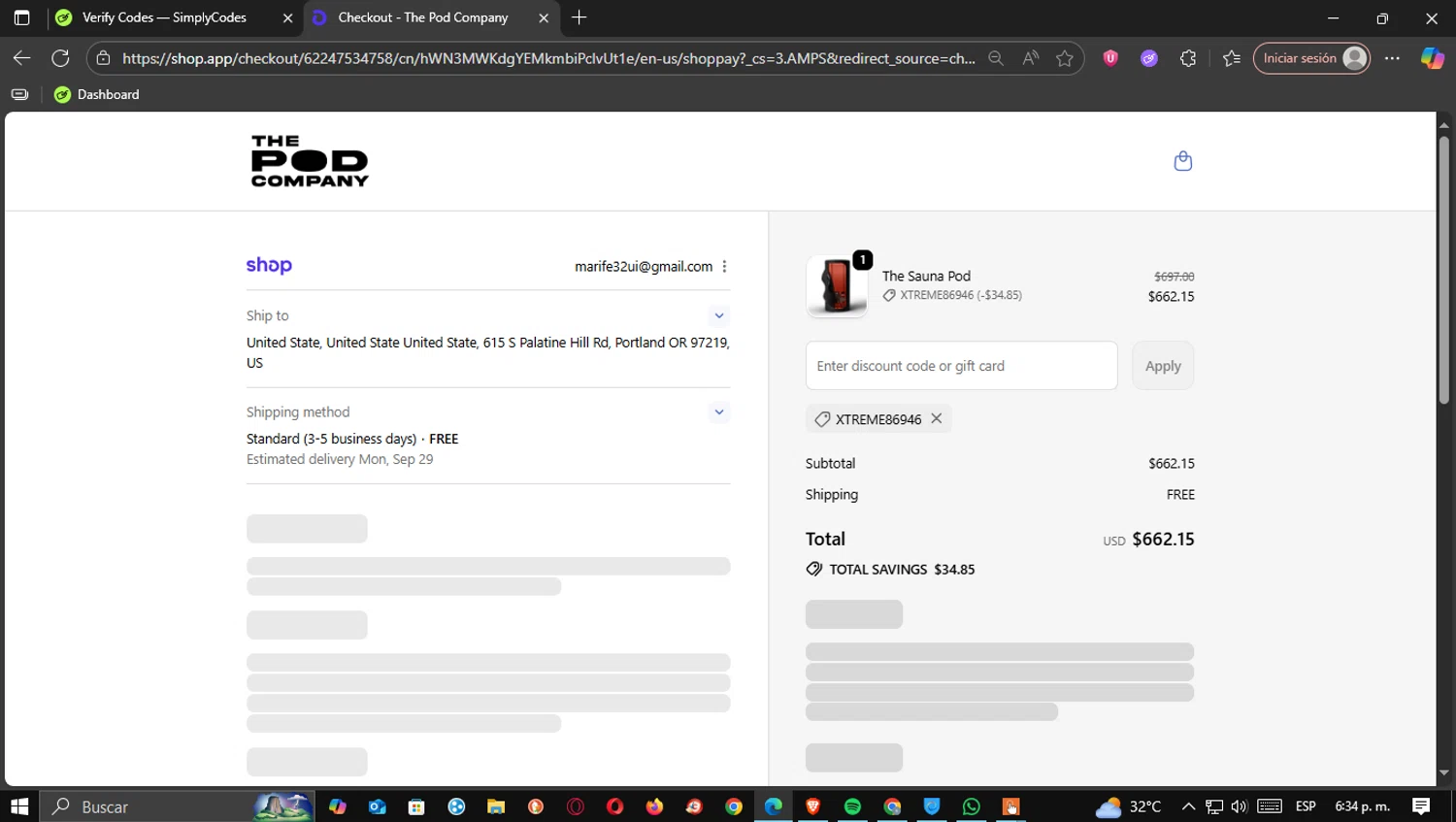Click the favorites bar toggle icon
Screen dimensions: 1456x822
click(x=19, y=94)
